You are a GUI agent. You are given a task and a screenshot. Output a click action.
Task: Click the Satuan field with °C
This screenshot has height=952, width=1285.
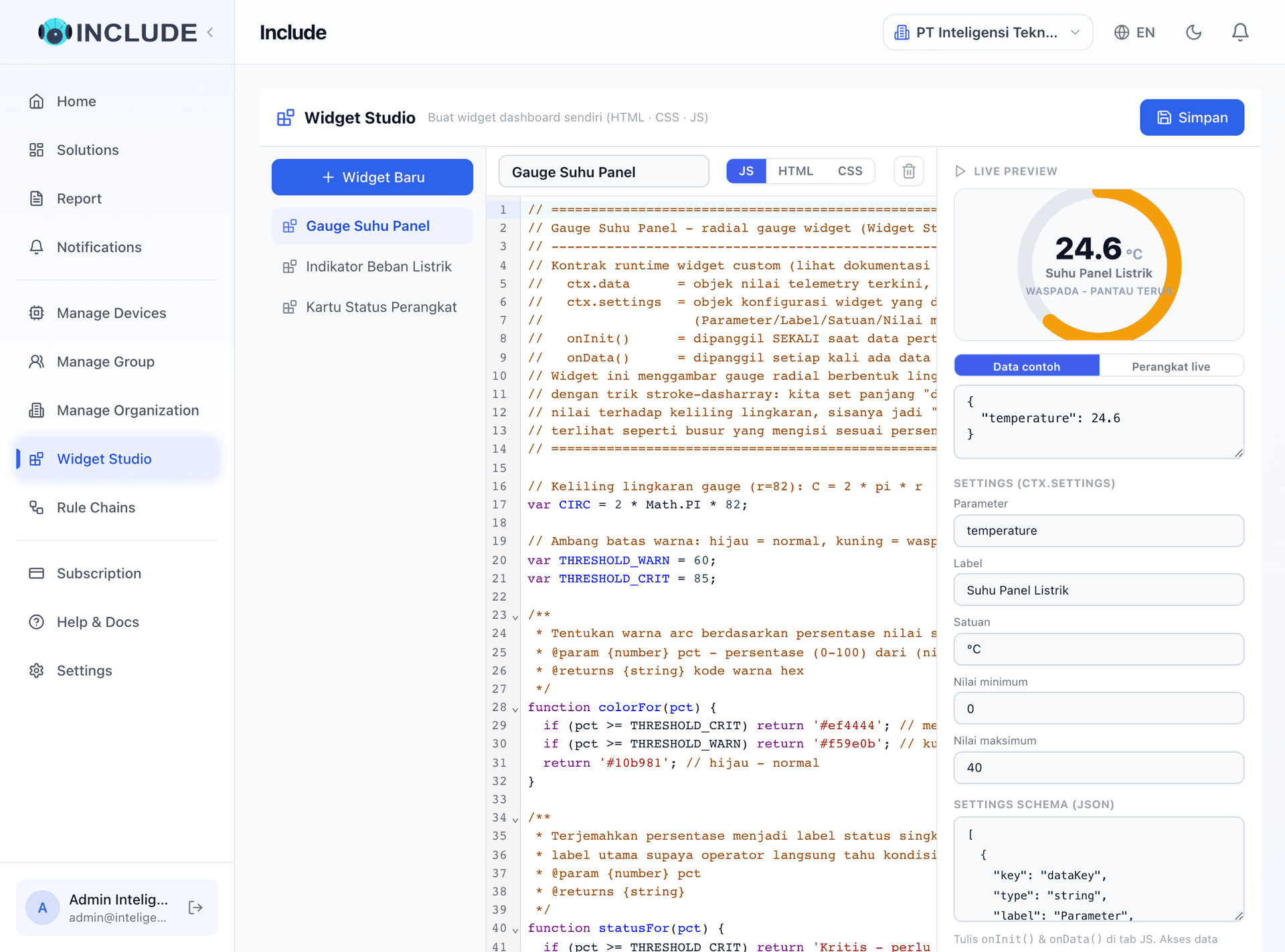click(1098, 649)
